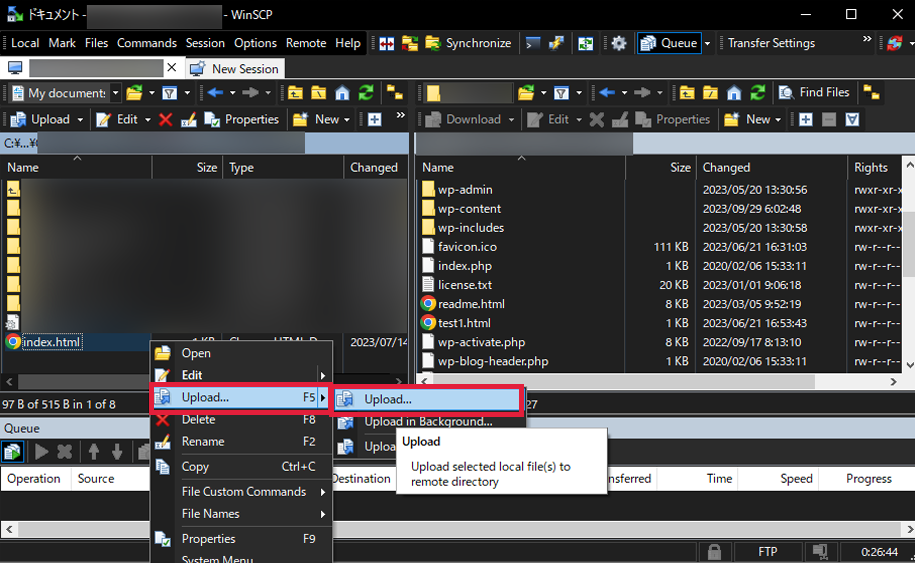The width and height of the screenshot is (915, 563).
Task: Go back in local panel history
Action: tap(215, 93)
